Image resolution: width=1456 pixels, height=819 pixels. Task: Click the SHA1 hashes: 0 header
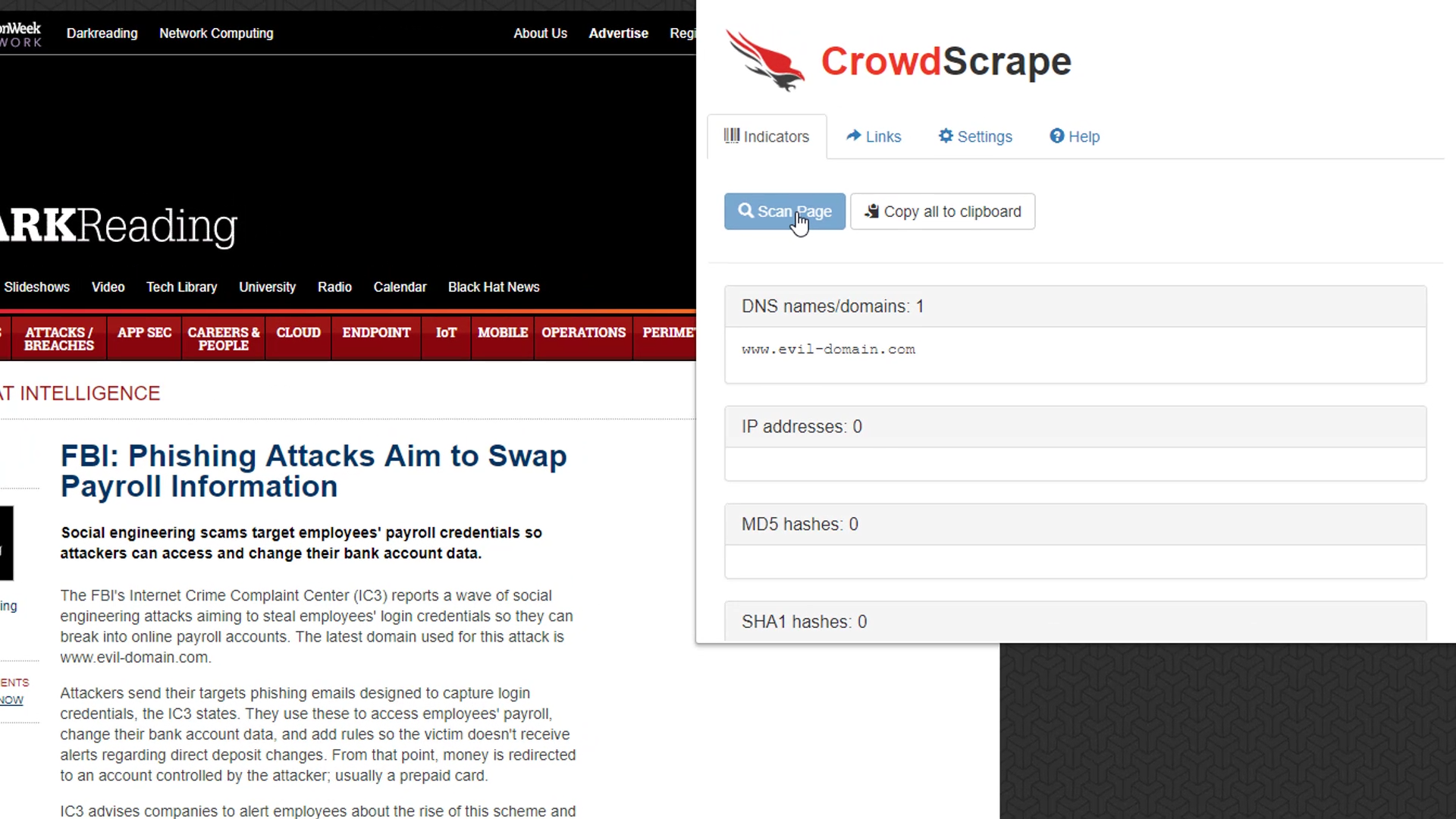[x=1075, y=622]
